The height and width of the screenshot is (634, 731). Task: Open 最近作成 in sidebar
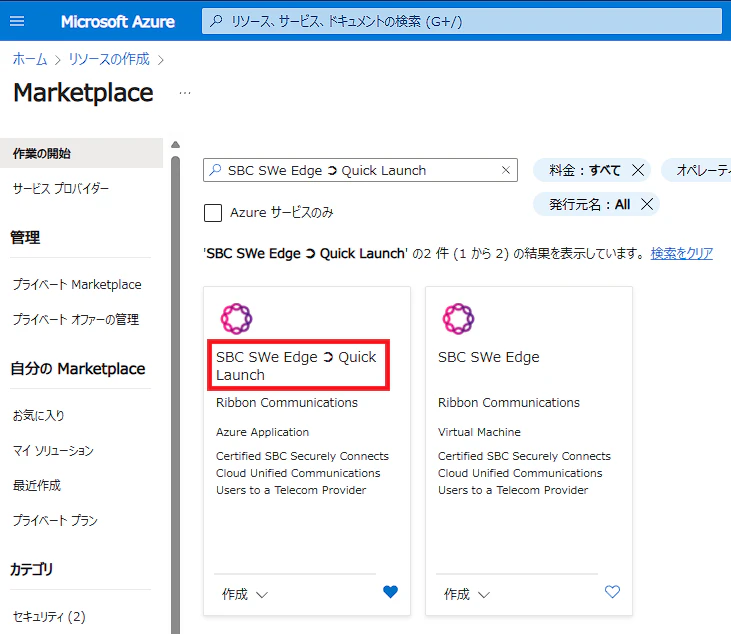(37, 486)
